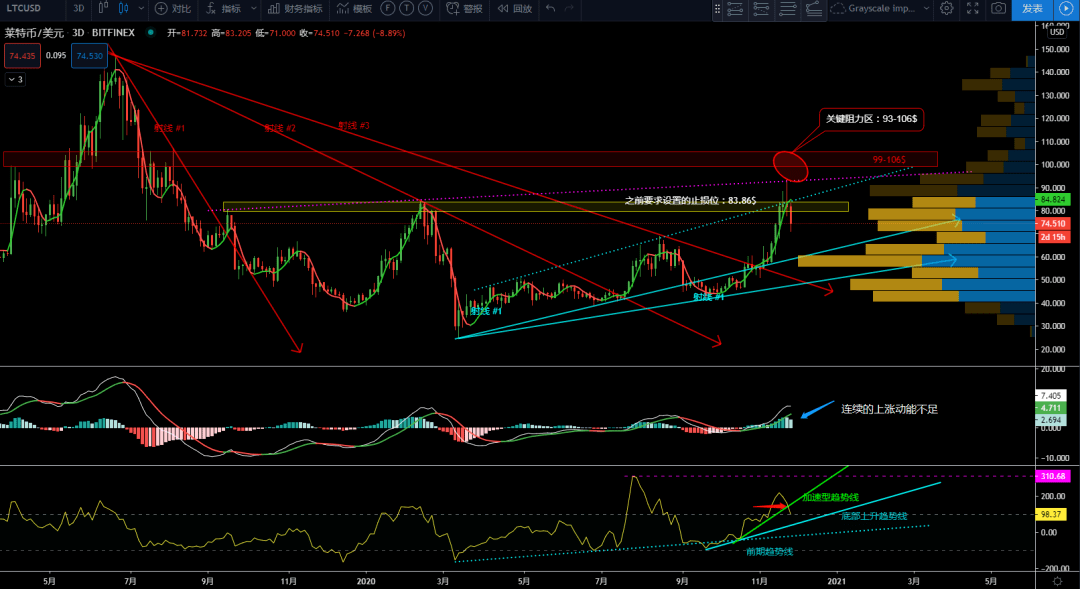Start 回放 bar replay mode
Image resolution: width=1080 pixels, height=589 pixels.
click(x=515, y=9)
